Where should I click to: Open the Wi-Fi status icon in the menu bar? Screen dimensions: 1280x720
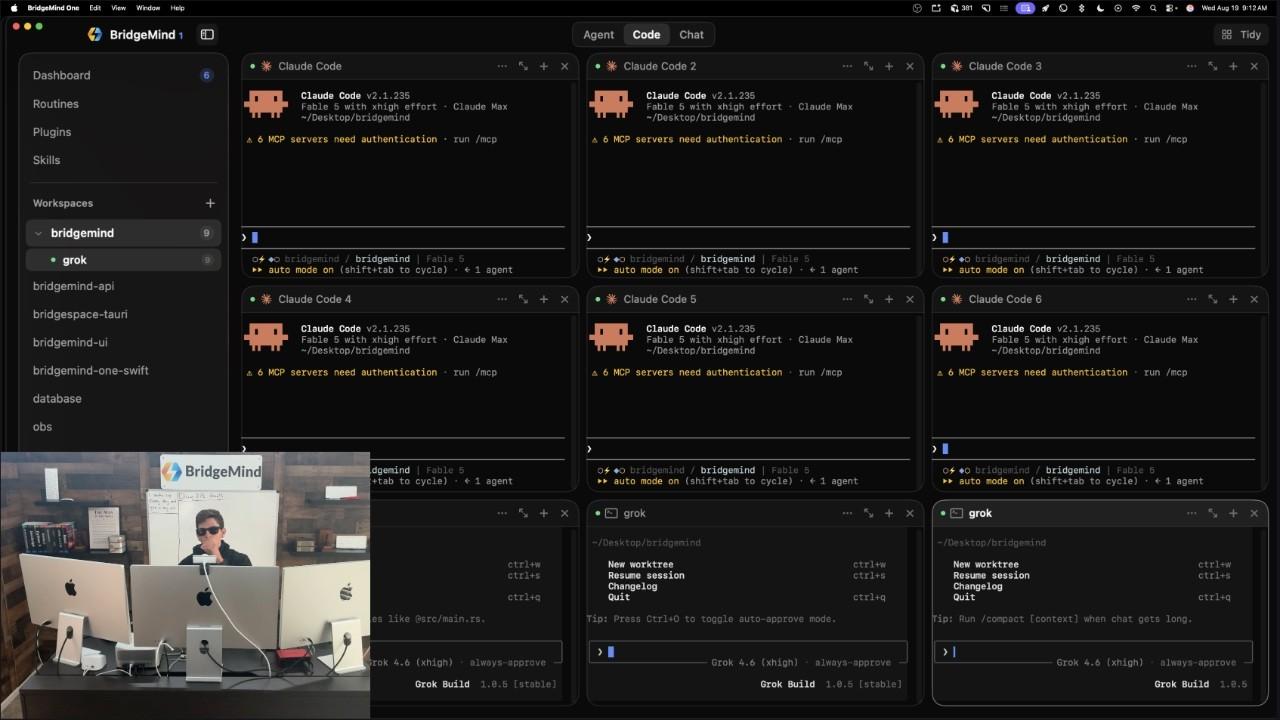tap(1136, 8)
